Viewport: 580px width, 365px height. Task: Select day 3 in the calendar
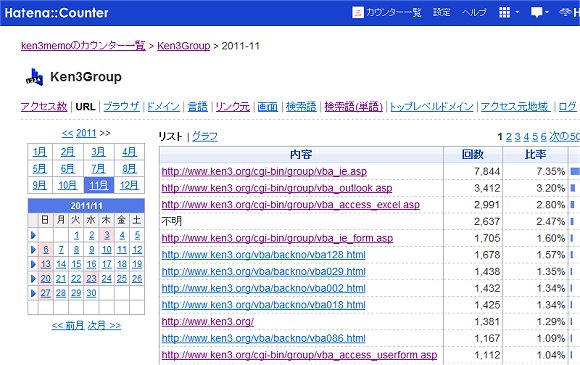click(x=107, y=235)
